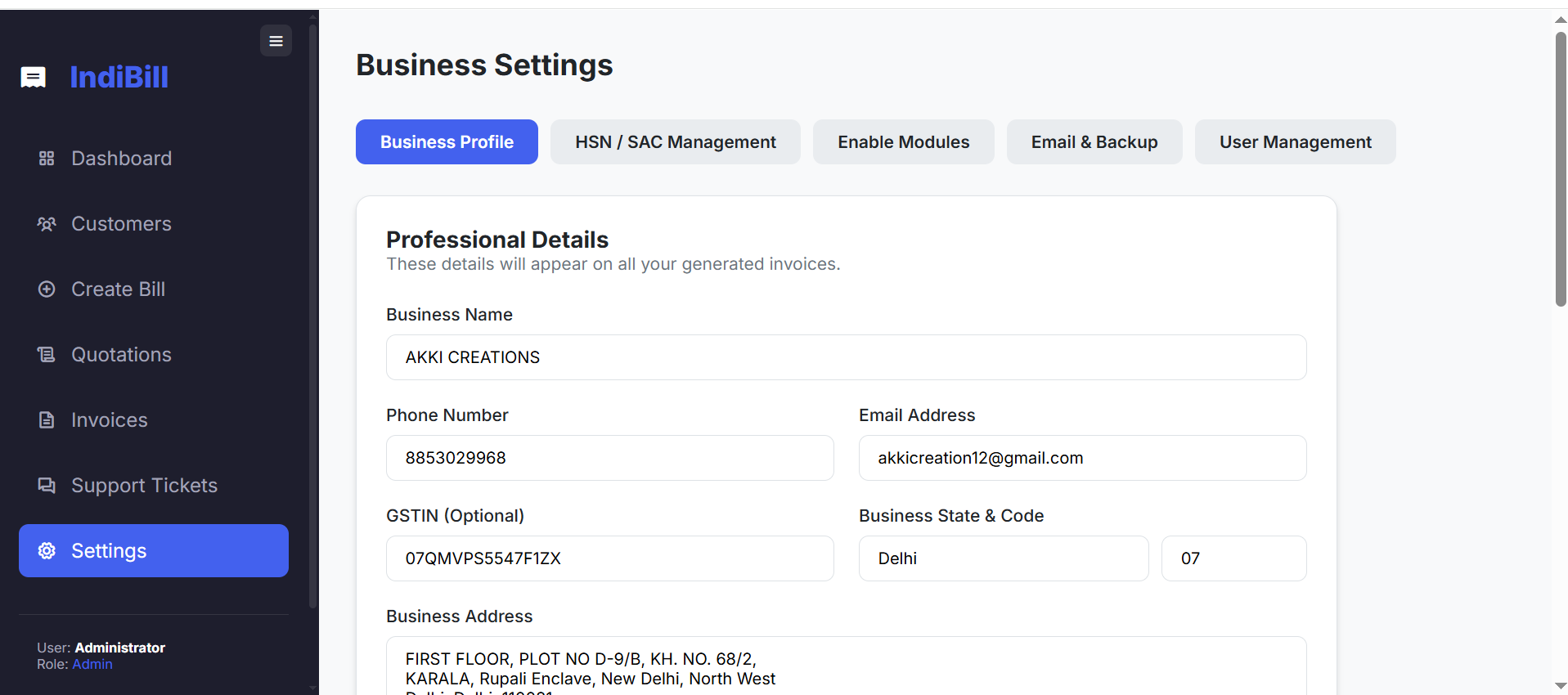The image size is (1568, 695).
Task: Switch to HSN / SAC Management tab
Action: [675, 141]
